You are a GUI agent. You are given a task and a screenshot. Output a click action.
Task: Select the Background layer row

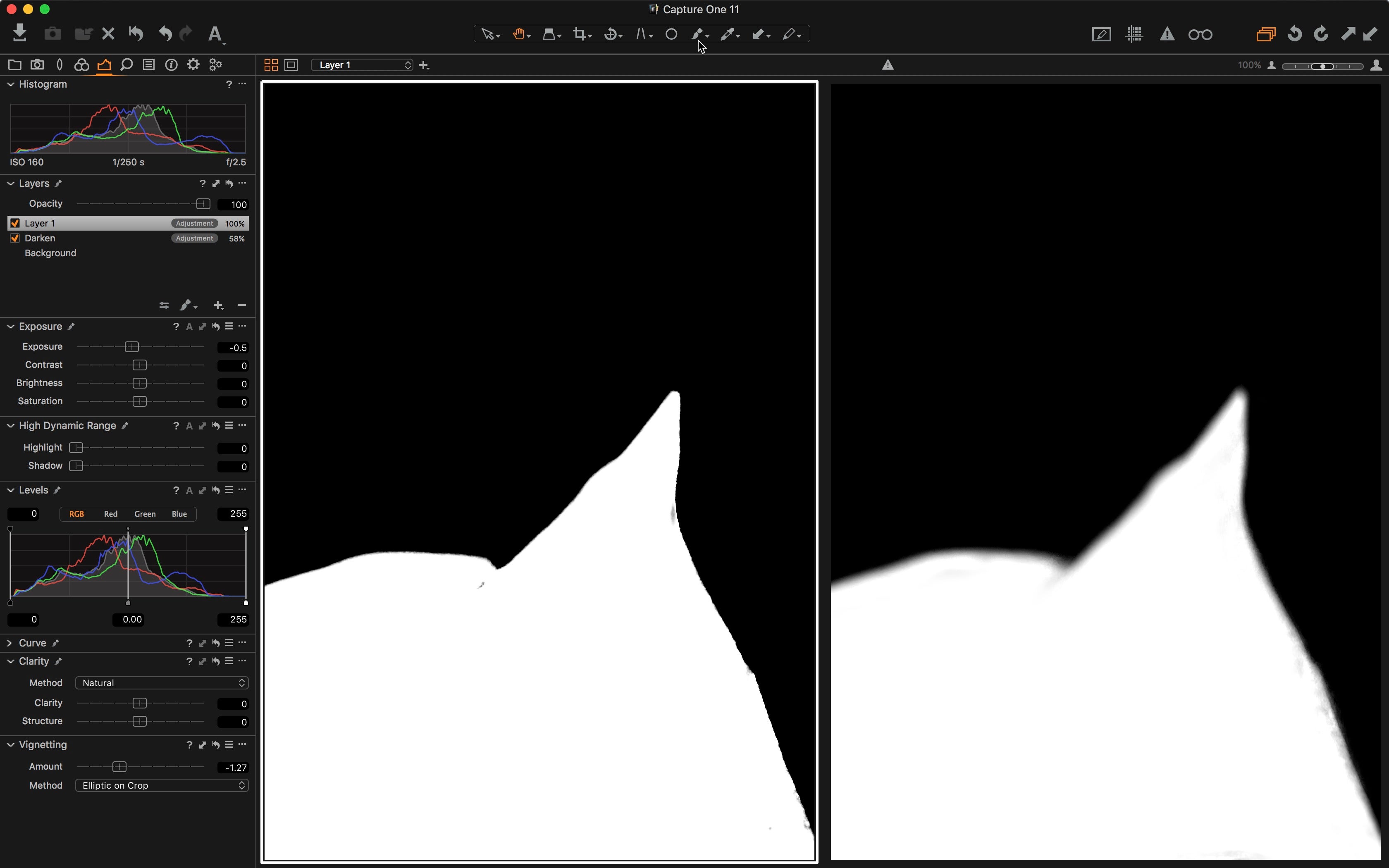pos(128,253)
